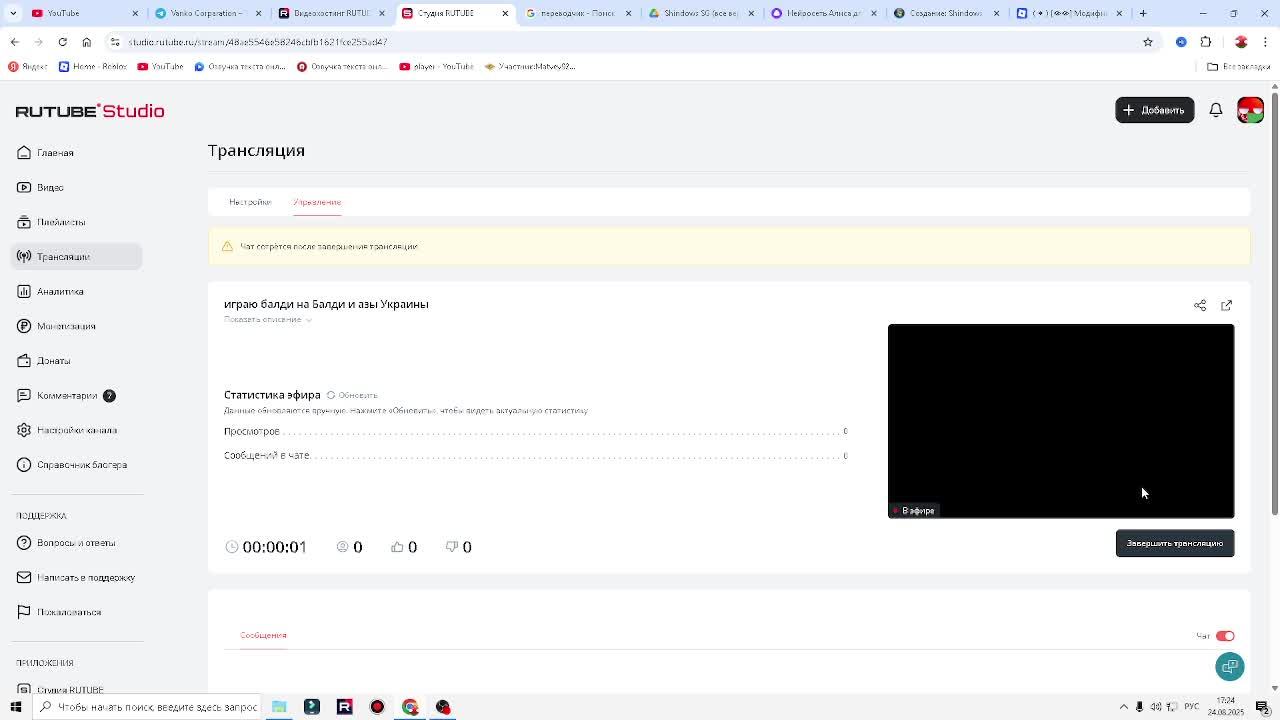Click the Windows Start button
The height and width of the screenshot is (720, 1280).
pyautogui.click(x=16, y=707)
